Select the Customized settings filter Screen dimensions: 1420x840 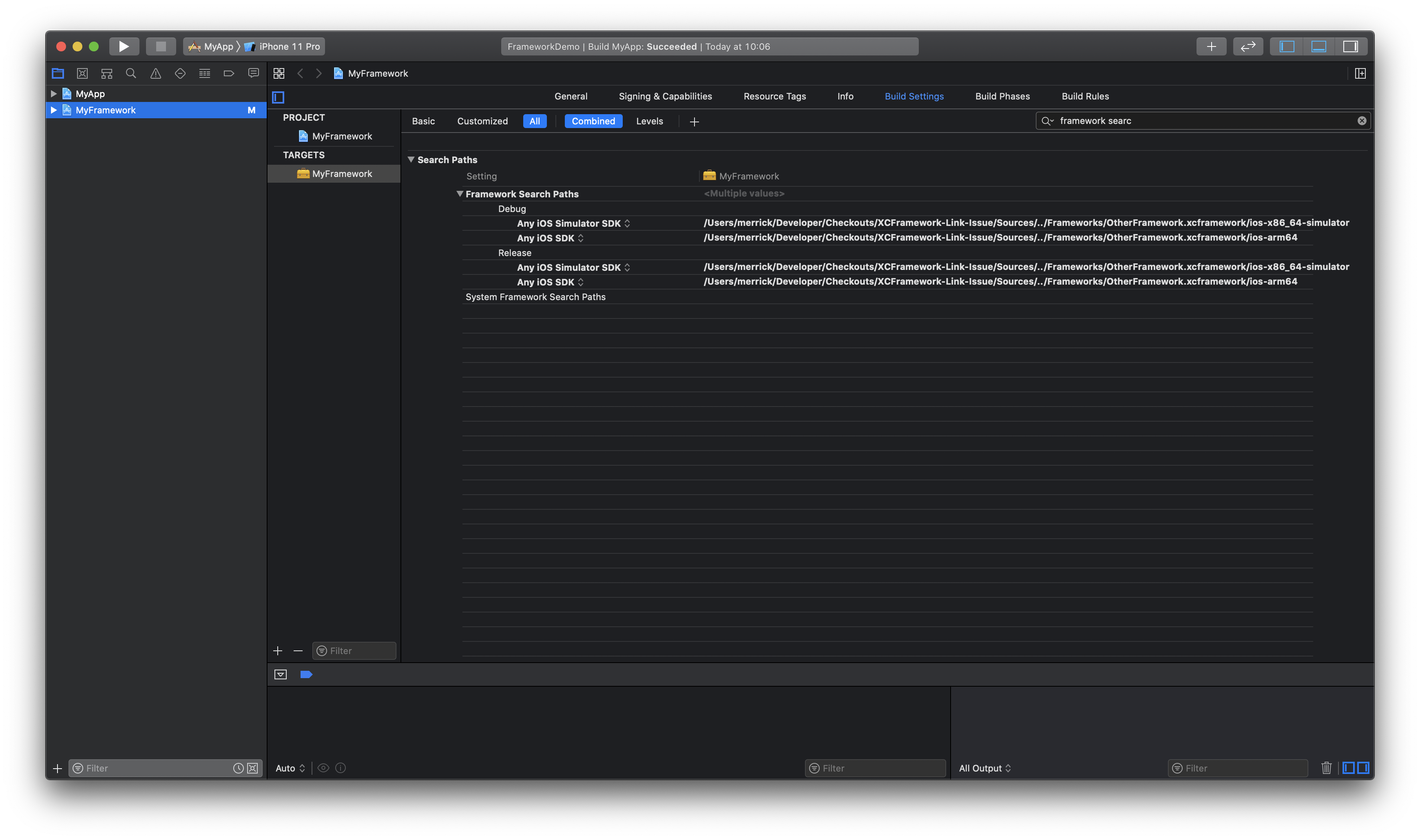tap(482, 121)
